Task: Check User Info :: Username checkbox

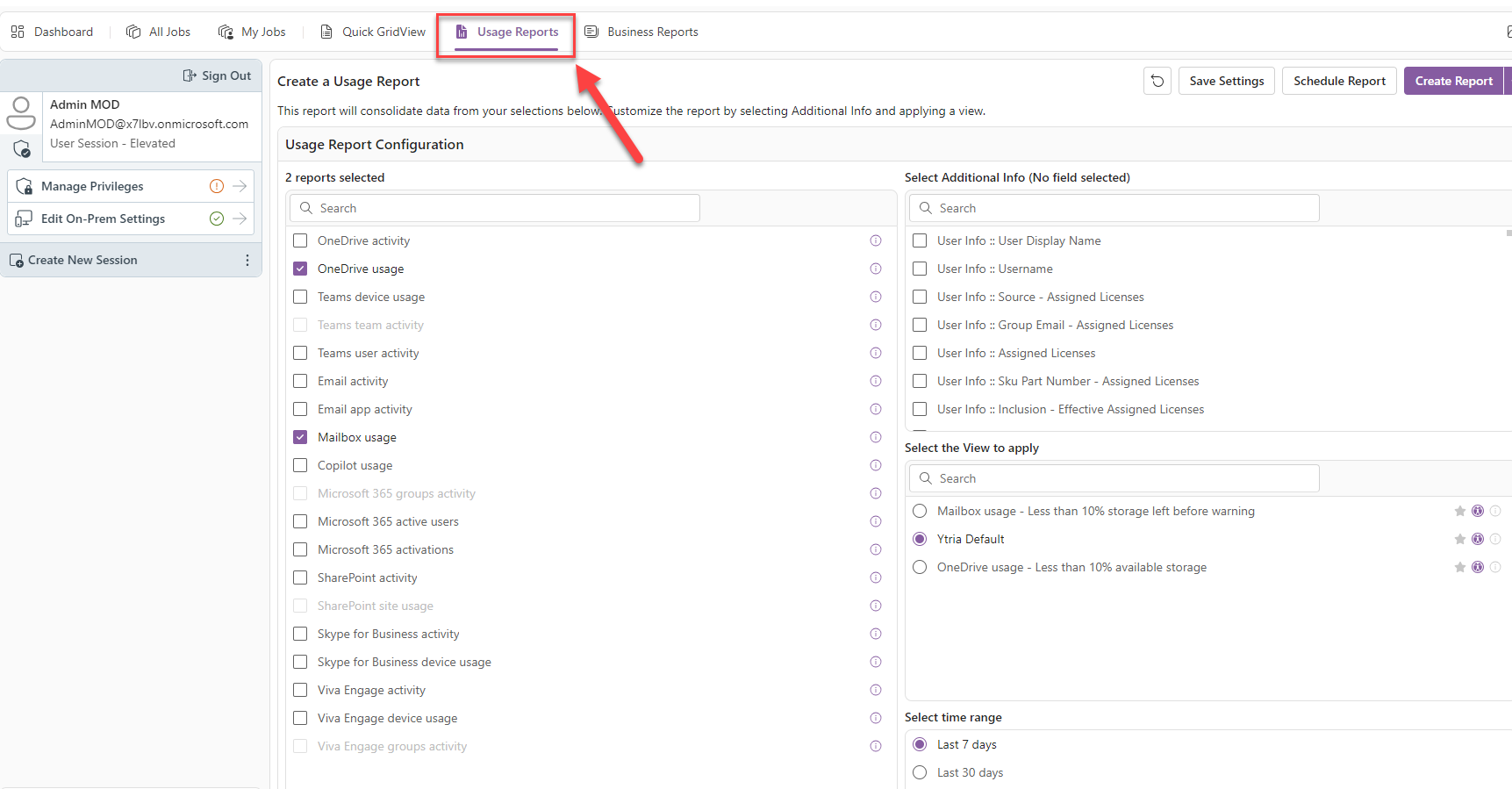Action: click(920, 269)
